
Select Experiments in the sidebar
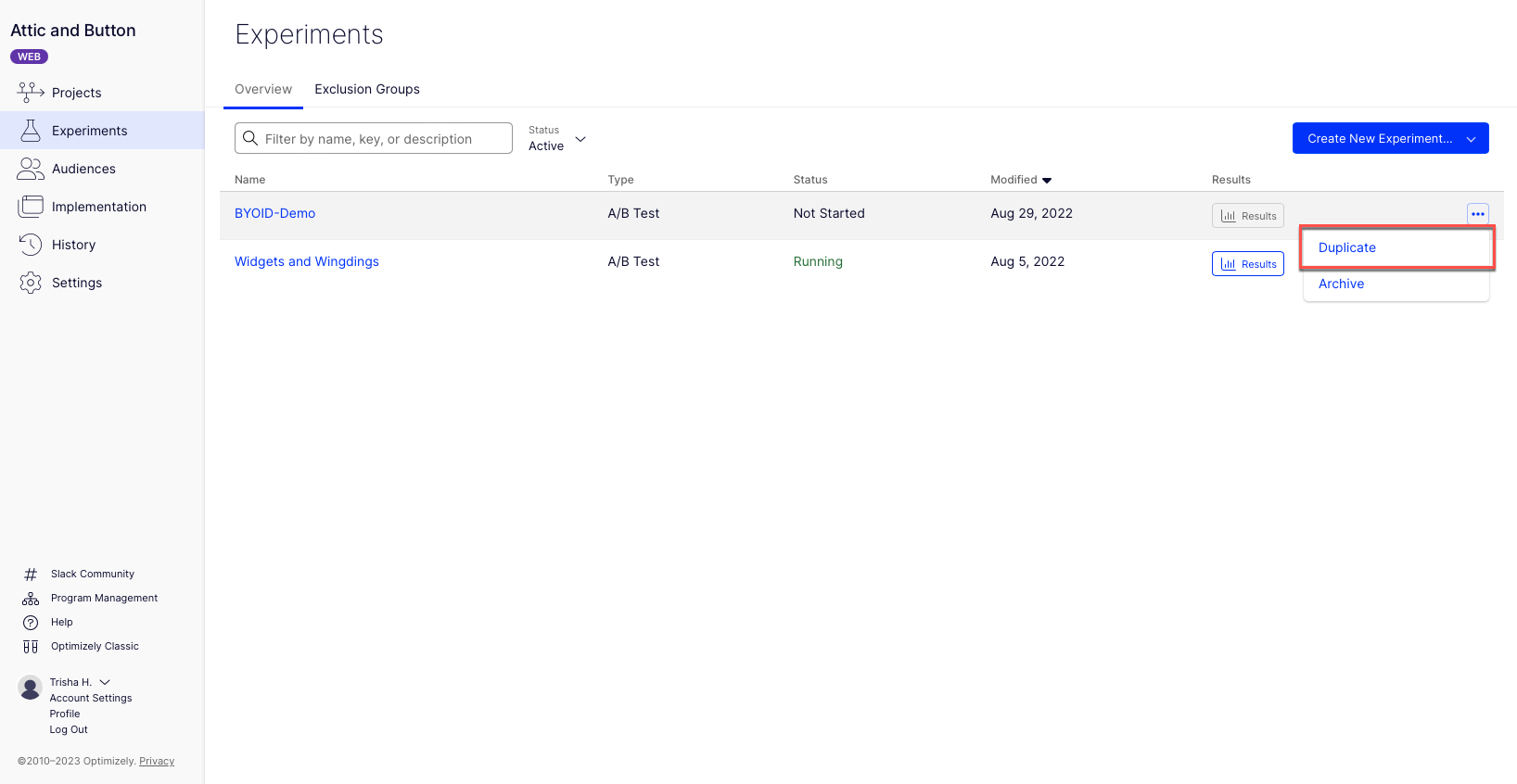coord(102,131)
